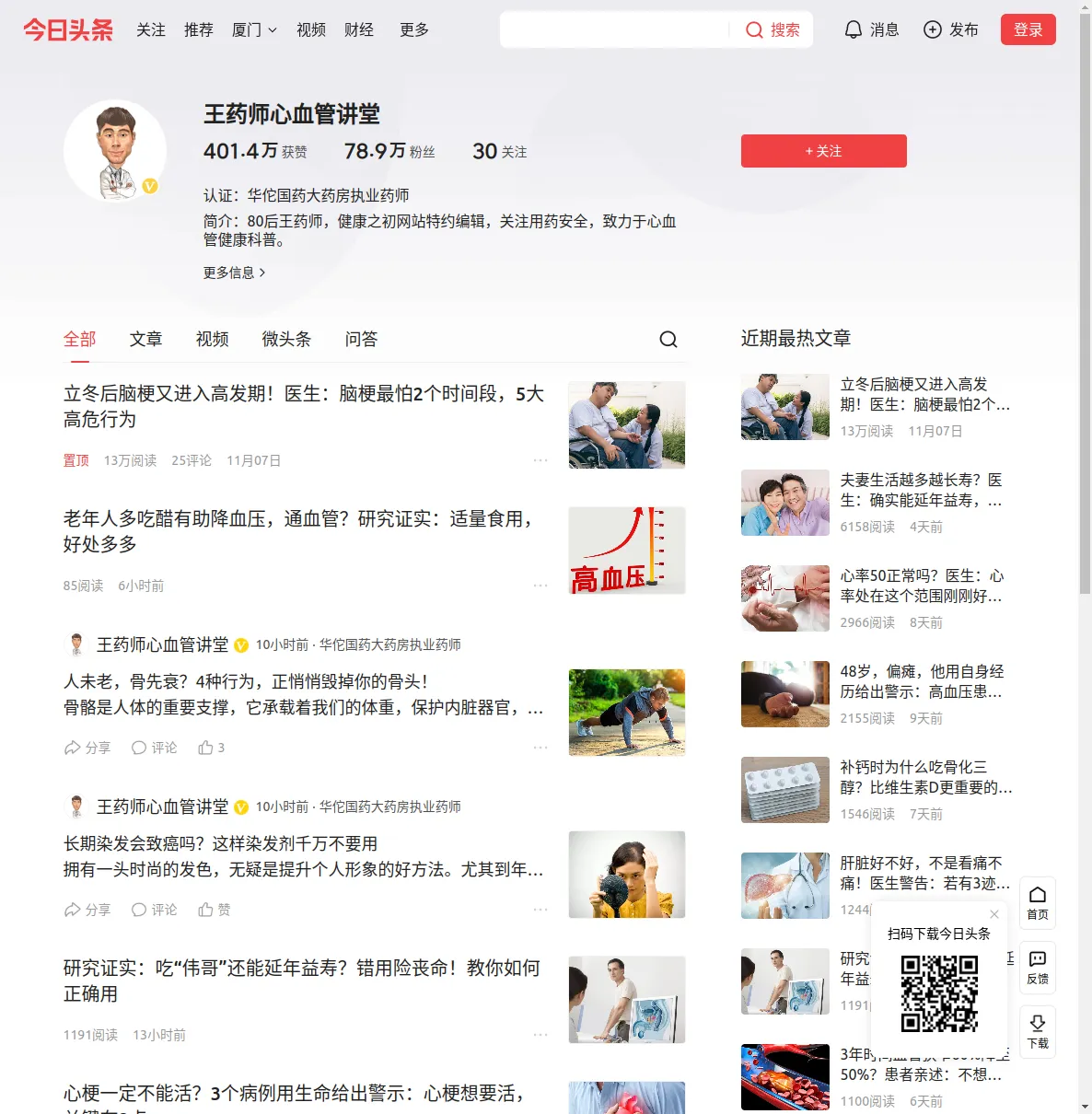Open push-up thumbnail of bone post
The height and width of the screenshot is (1114, 1092).
coord(627,713)
